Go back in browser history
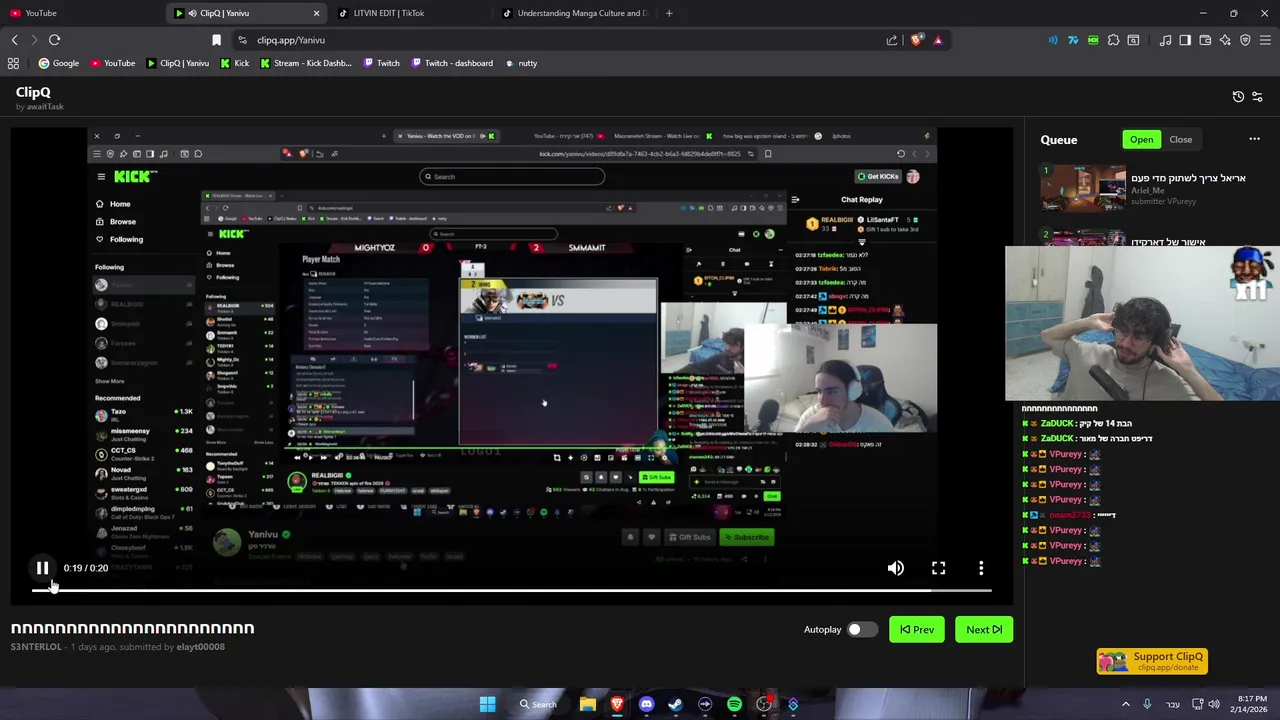This screenshot has width=1280, height=720. (14, 40)
